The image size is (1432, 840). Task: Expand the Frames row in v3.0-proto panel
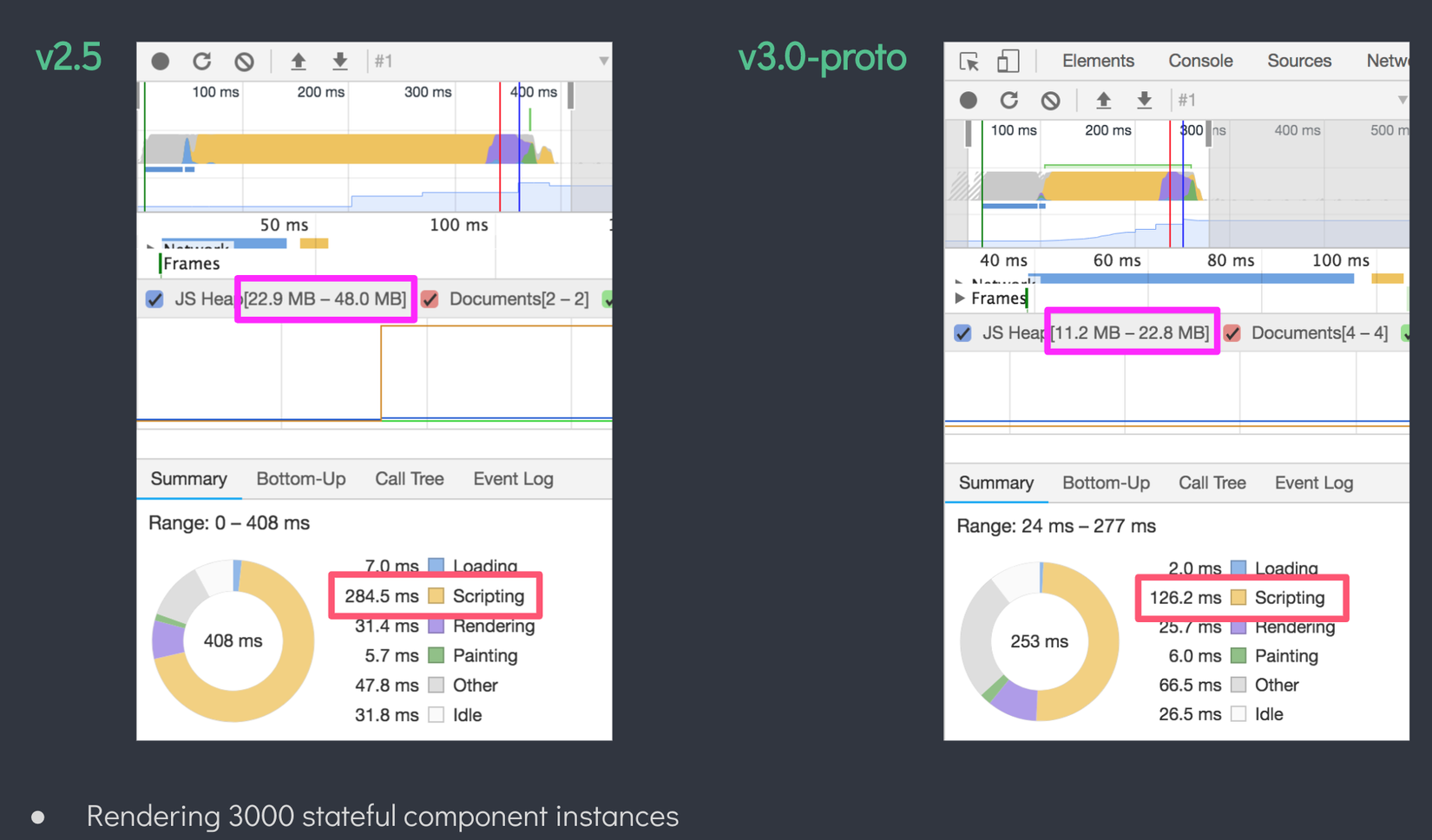(959, 299)
